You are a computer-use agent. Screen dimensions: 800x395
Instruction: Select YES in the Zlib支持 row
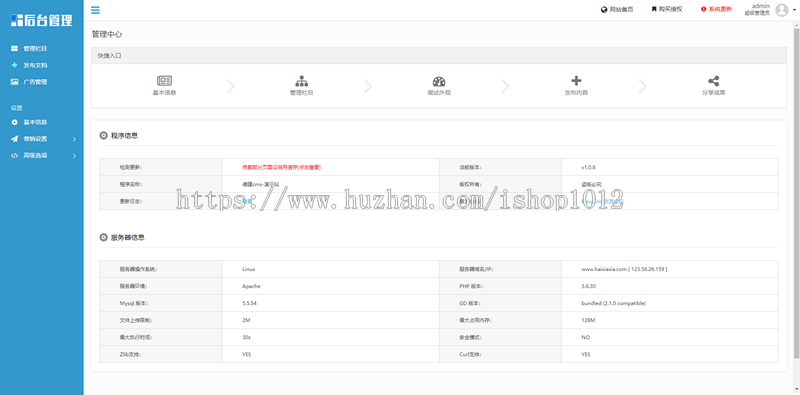246,354
